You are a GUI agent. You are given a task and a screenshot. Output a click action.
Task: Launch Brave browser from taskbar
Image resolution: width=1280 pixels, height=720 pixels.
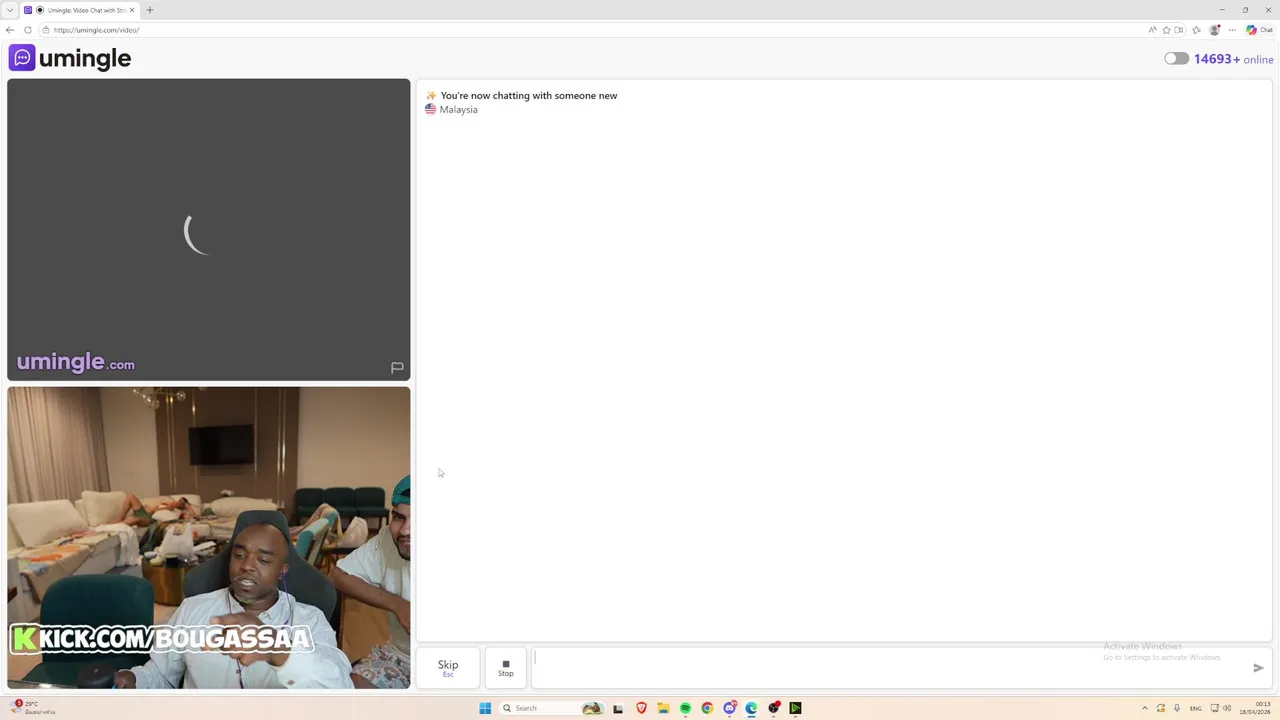(641, 708)
